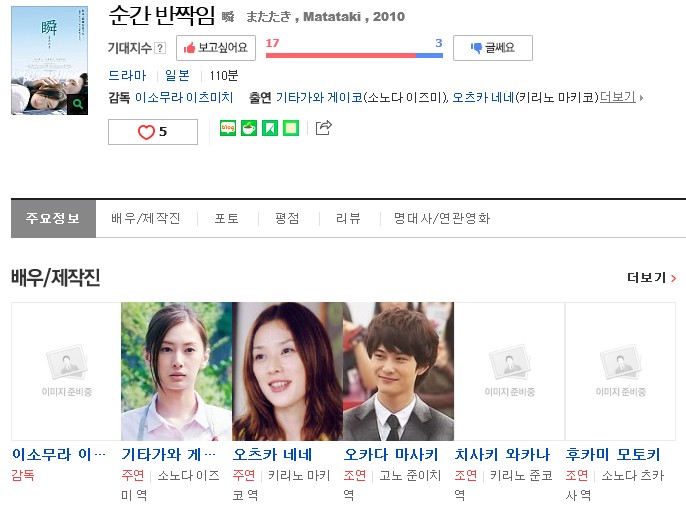
Task: Open 오카다 마사키 actor photo
Action: point(399,371)
